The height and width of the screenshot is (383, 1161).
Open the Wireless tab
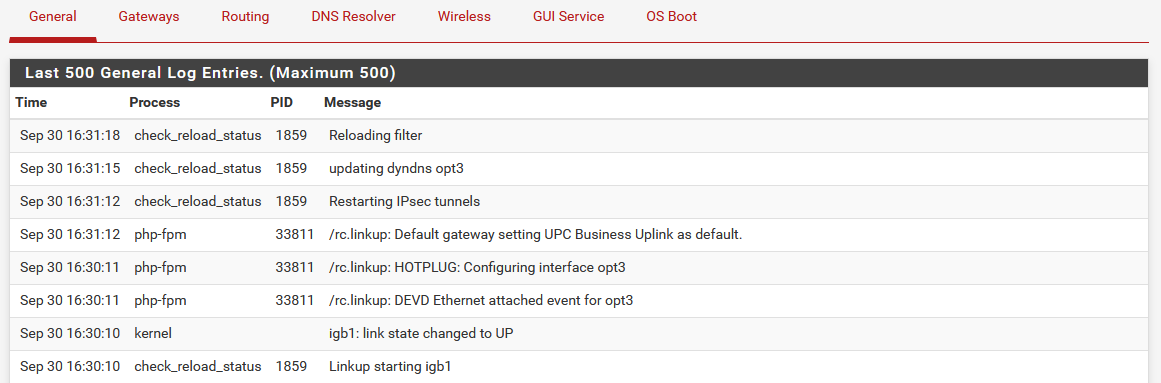[x=464, y=16]
